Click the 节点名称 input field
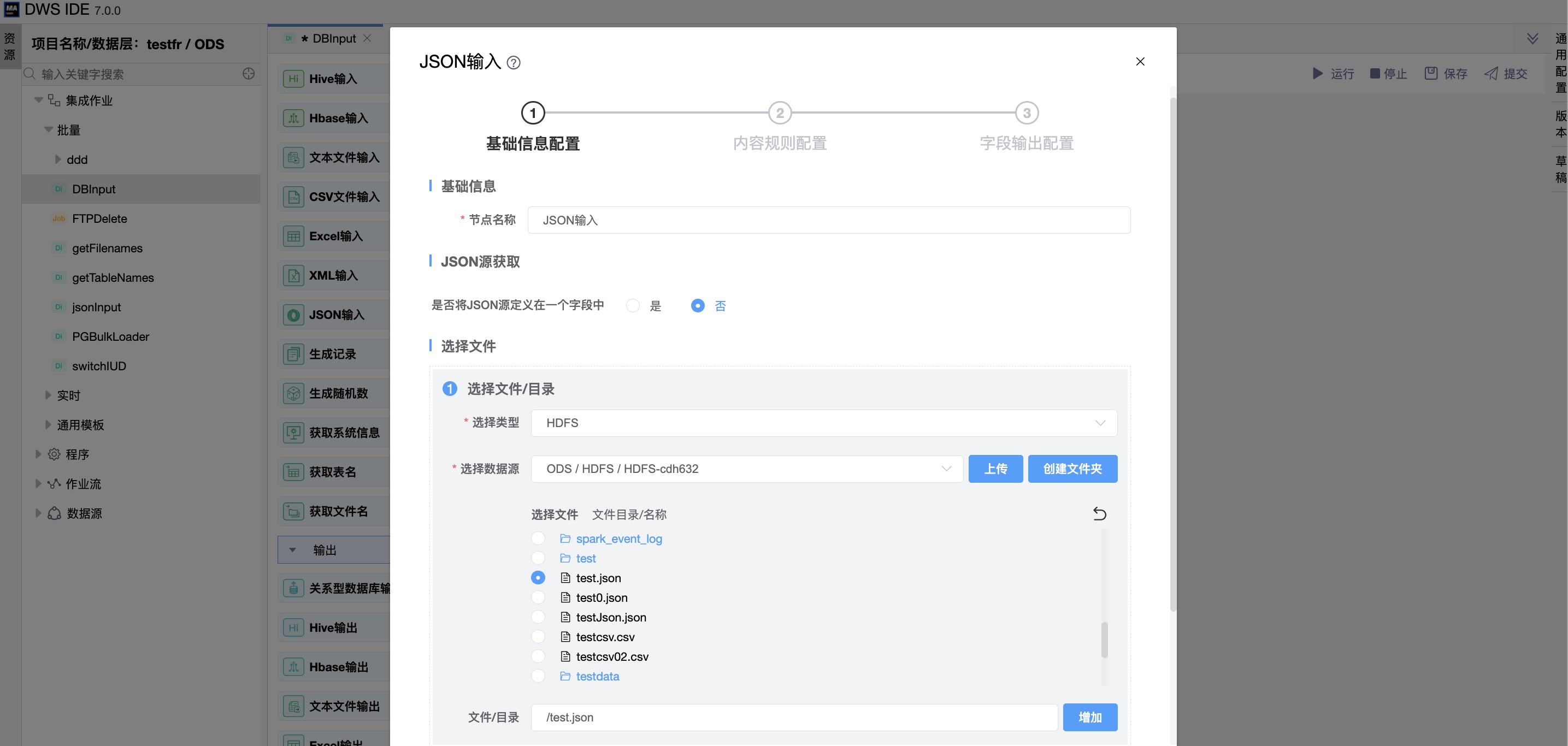 [828, 220]
